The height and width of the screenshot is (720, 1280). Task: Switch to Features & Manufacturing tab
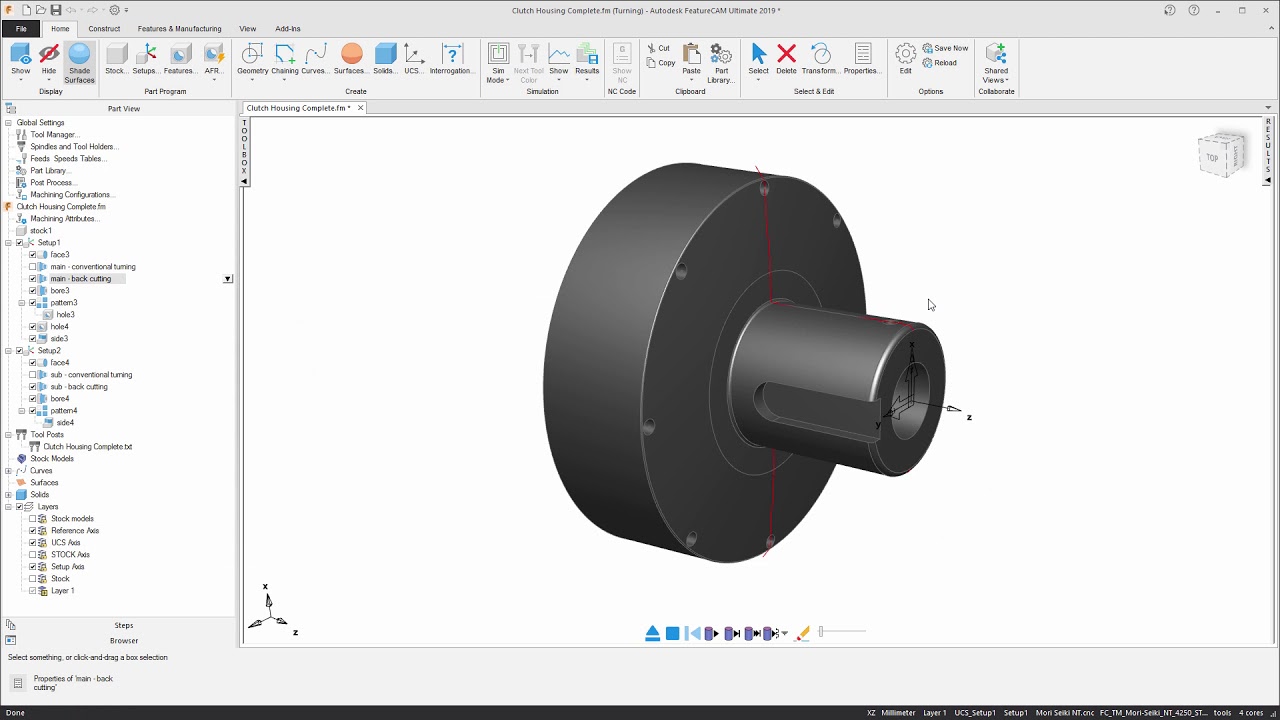click(180, 29)
